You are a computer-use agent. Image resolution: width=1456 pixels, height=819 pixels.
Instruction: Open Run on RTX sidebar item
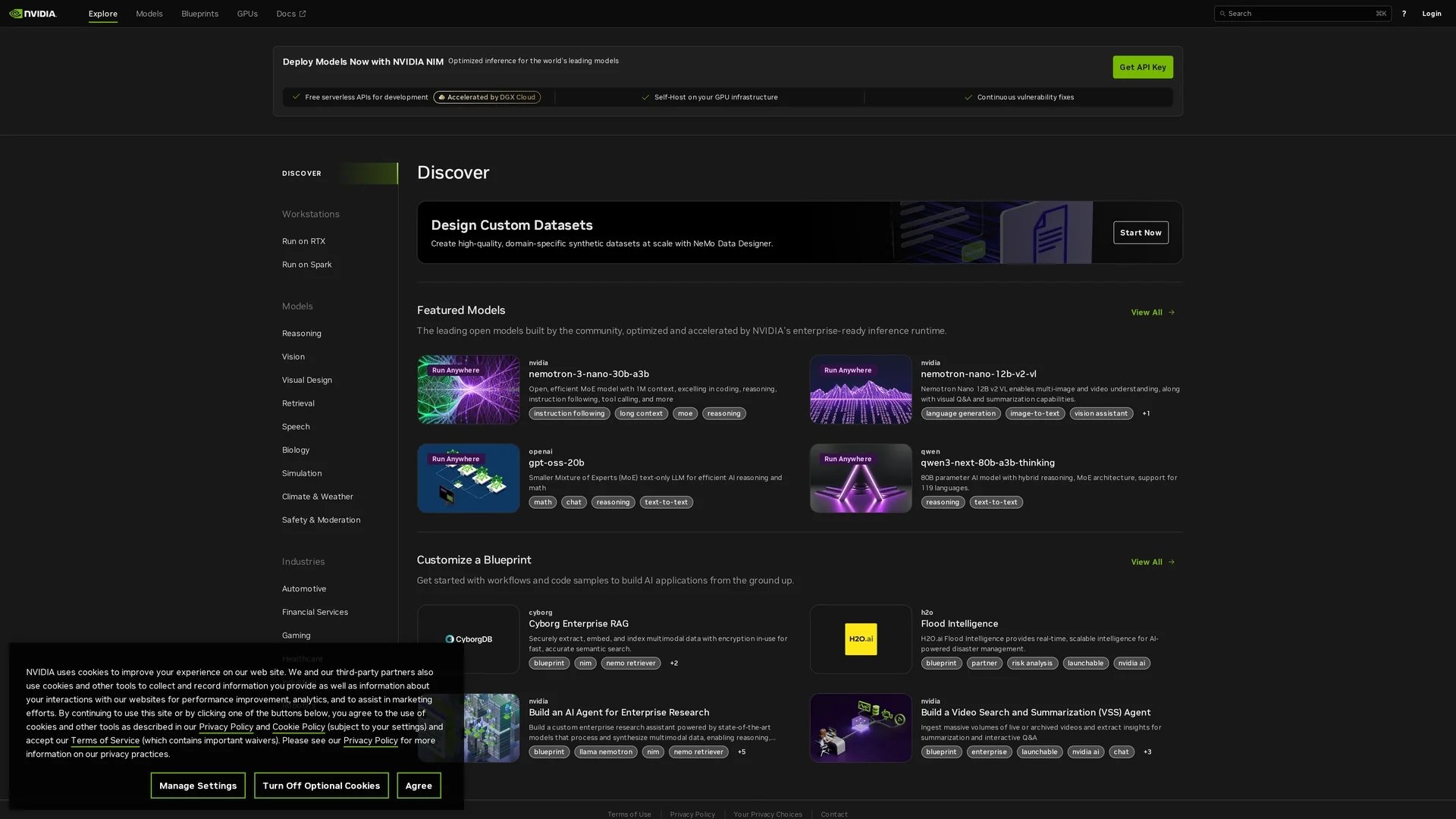point(303,241)
